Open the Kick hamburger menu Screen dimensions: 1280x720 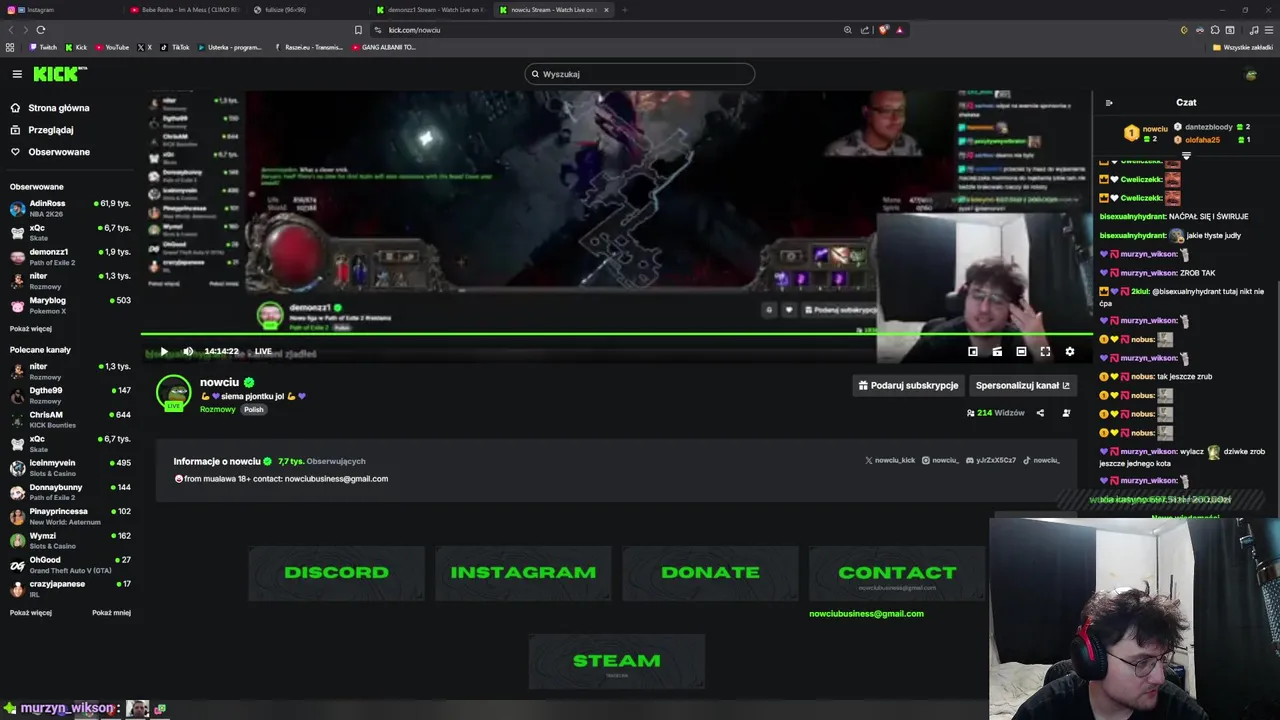pos(17,74)
